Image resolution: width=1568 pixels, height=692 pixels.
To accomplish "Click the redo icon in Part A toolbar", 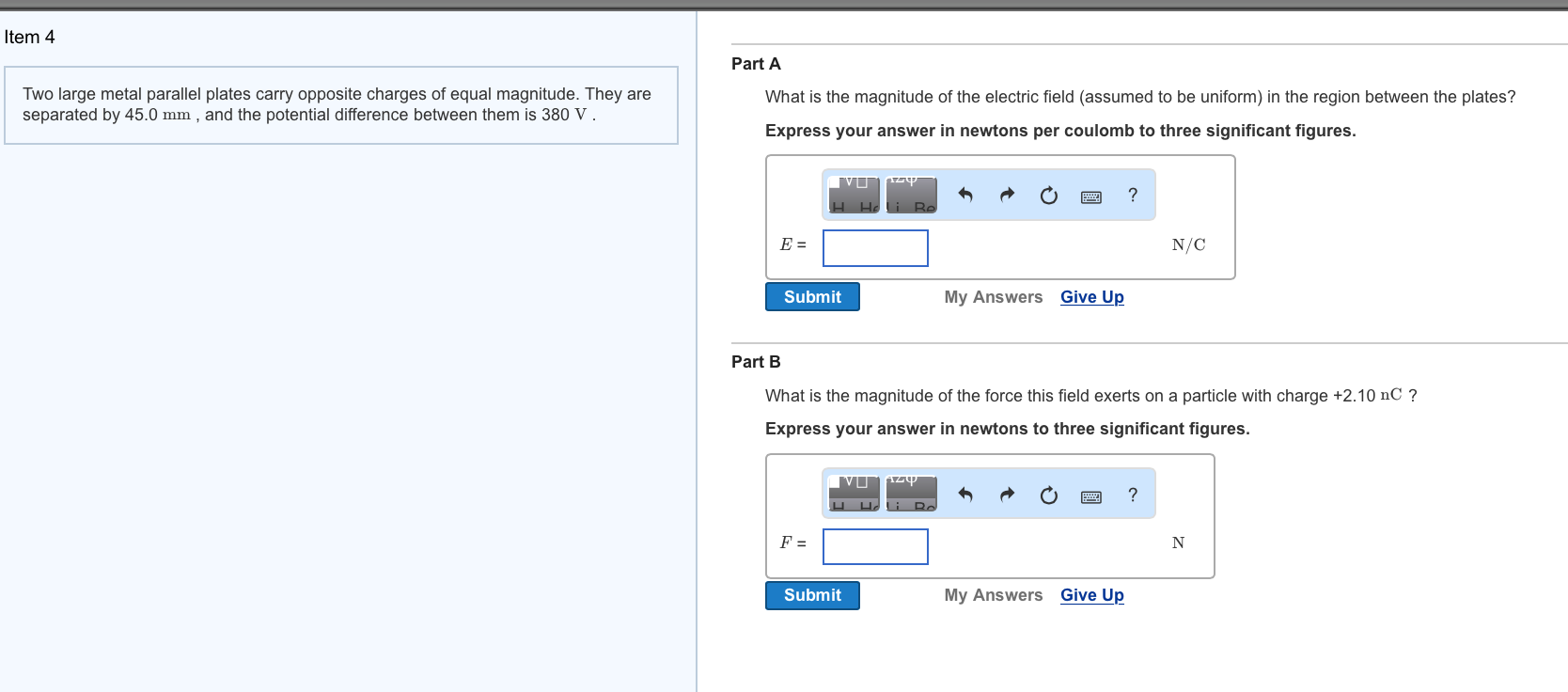I will 1006,195.
